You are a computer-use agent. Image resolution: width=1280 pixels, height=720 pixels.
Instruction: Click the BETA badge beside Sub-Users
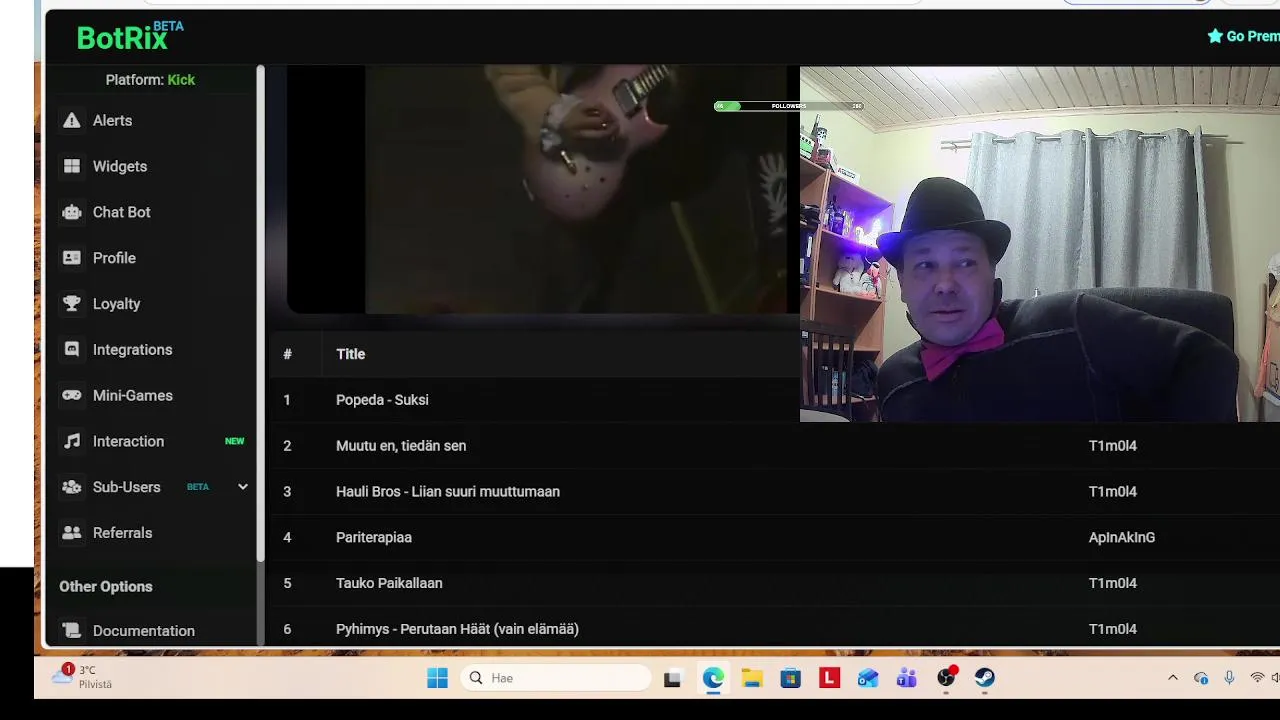click(x=198, y=487)
